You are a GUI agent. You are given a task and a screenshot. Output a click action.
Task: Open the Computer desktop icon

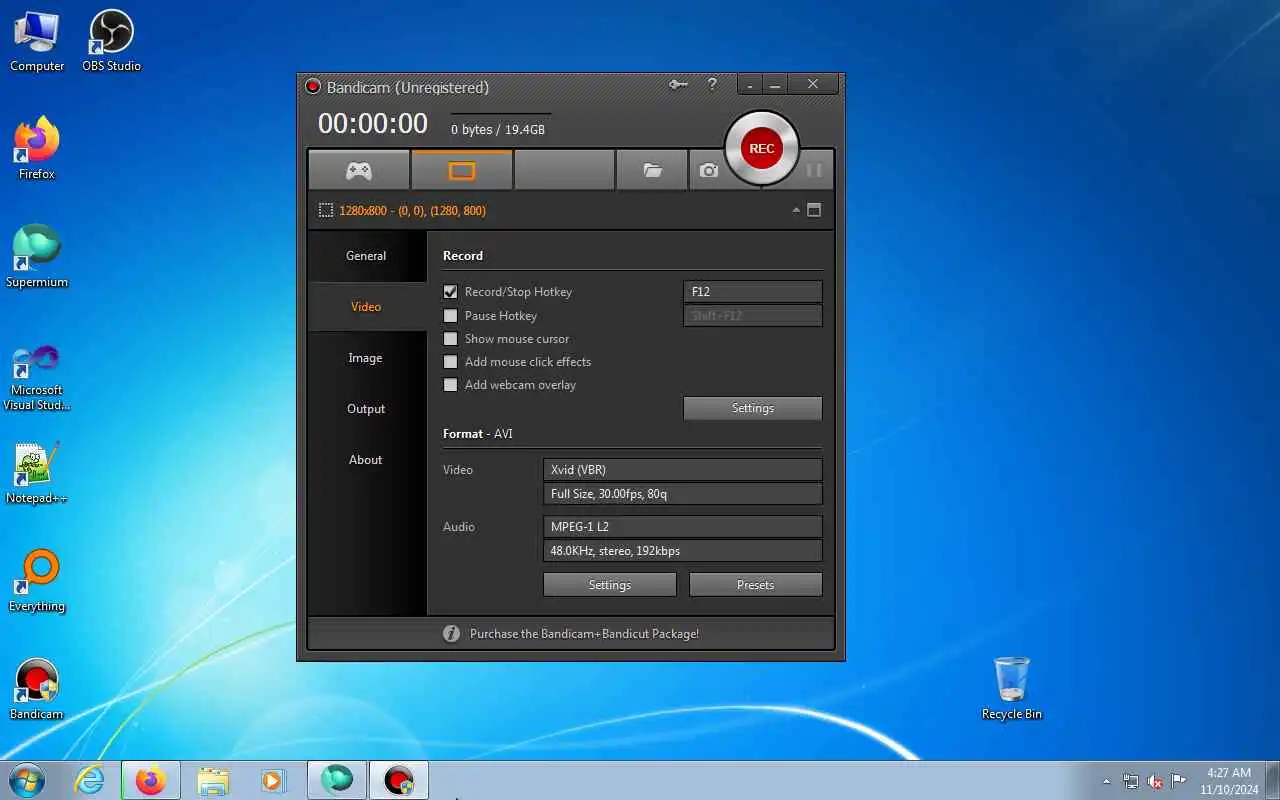[x=37, y=42]
